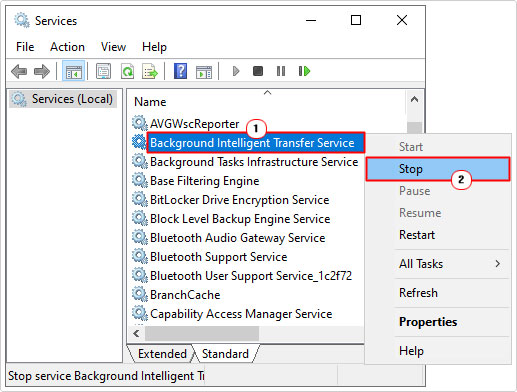
Task: Switch to the Extended tab
Action: pos(162,354)
